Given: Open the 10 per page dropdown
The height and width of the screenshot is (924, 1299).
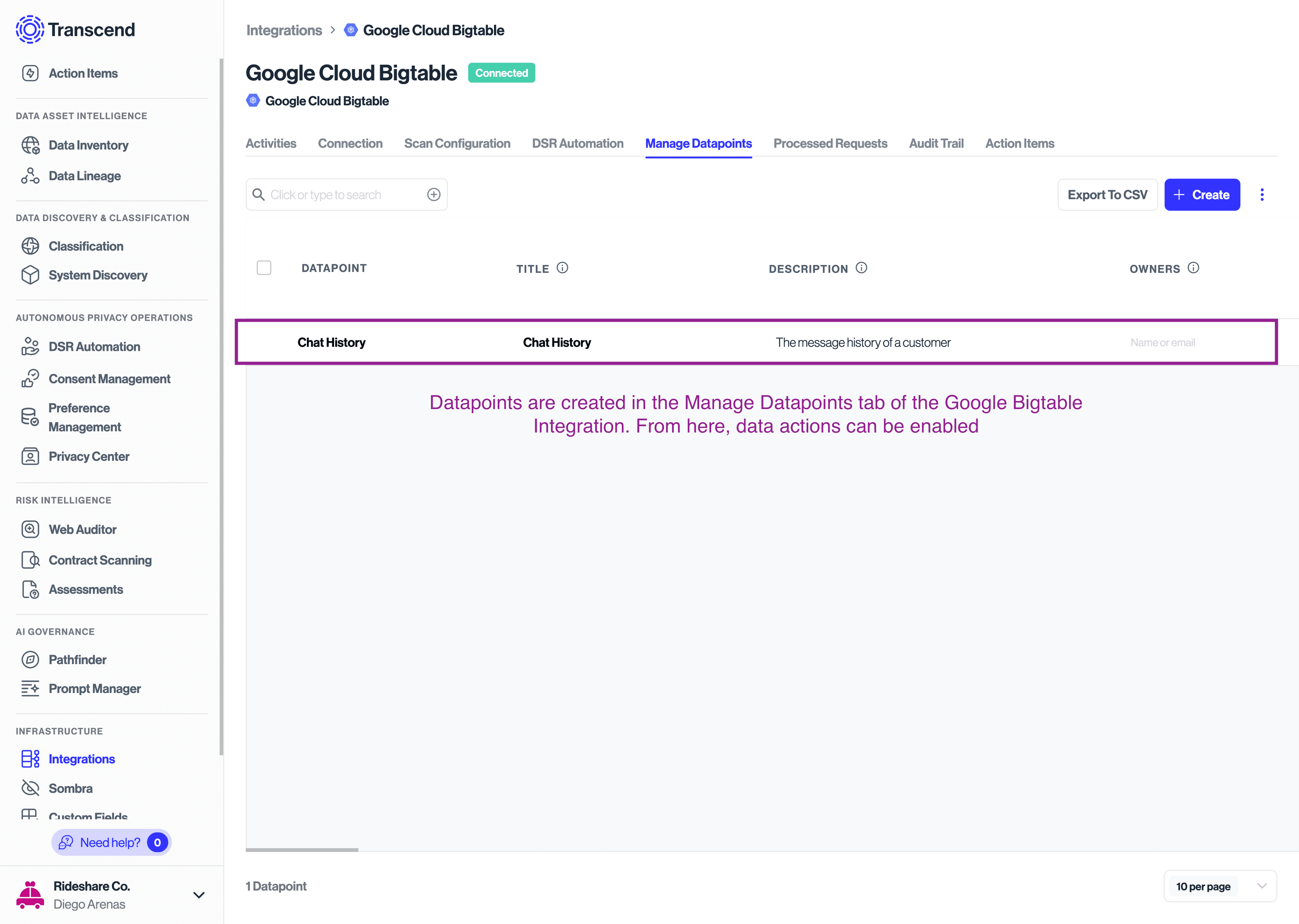Looking at the screenshot, I should [x=1221, y=886].
